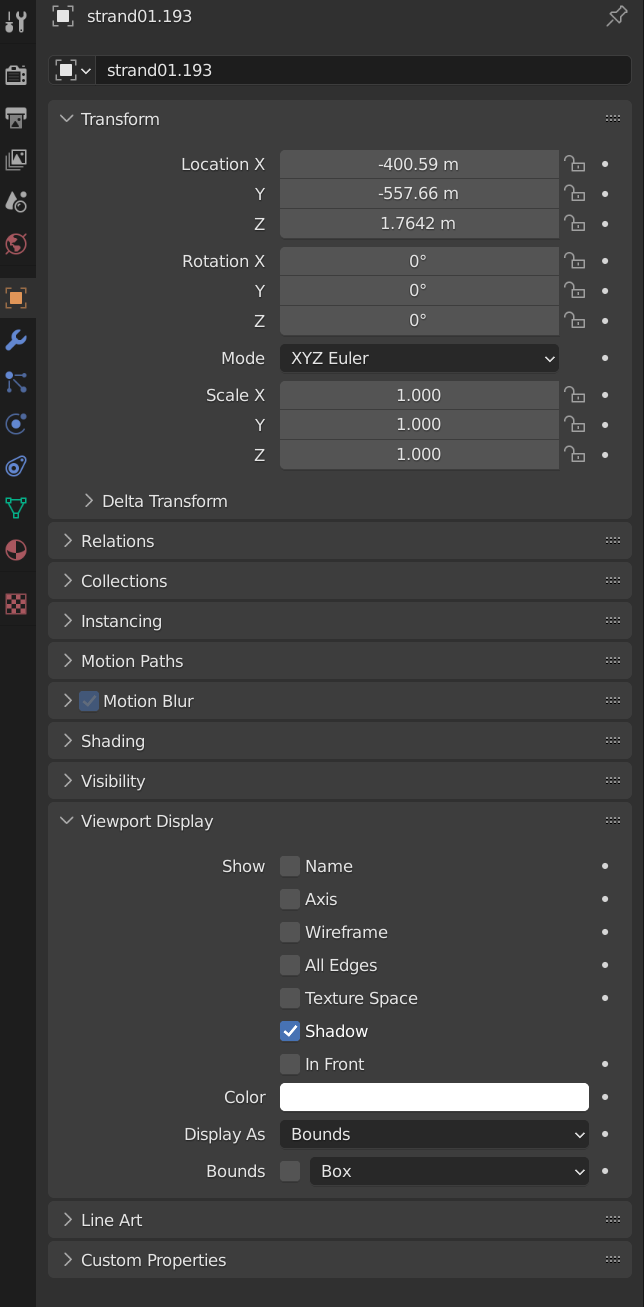Enable the Wireframe checkbox
Viewport: 644px width, 1307px height.
tap(290, 932)
